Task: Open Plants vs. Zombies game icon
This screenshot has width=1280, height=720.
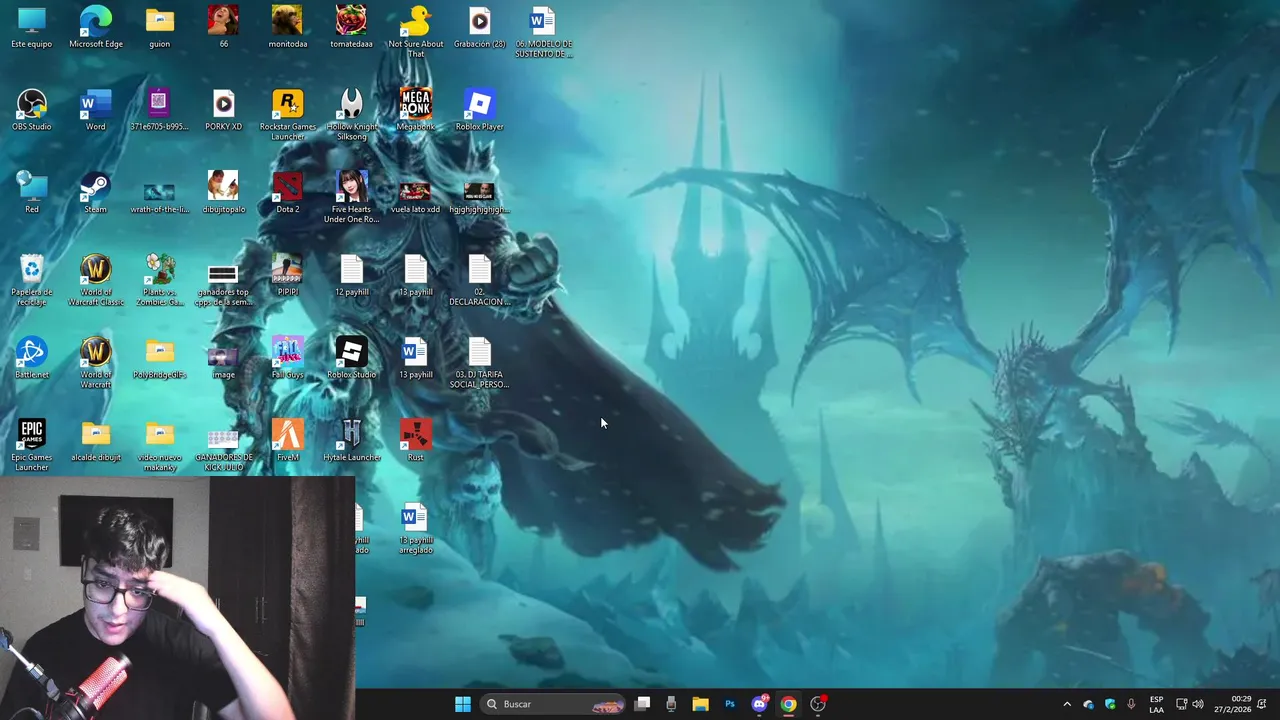Action: coord(160,279)
